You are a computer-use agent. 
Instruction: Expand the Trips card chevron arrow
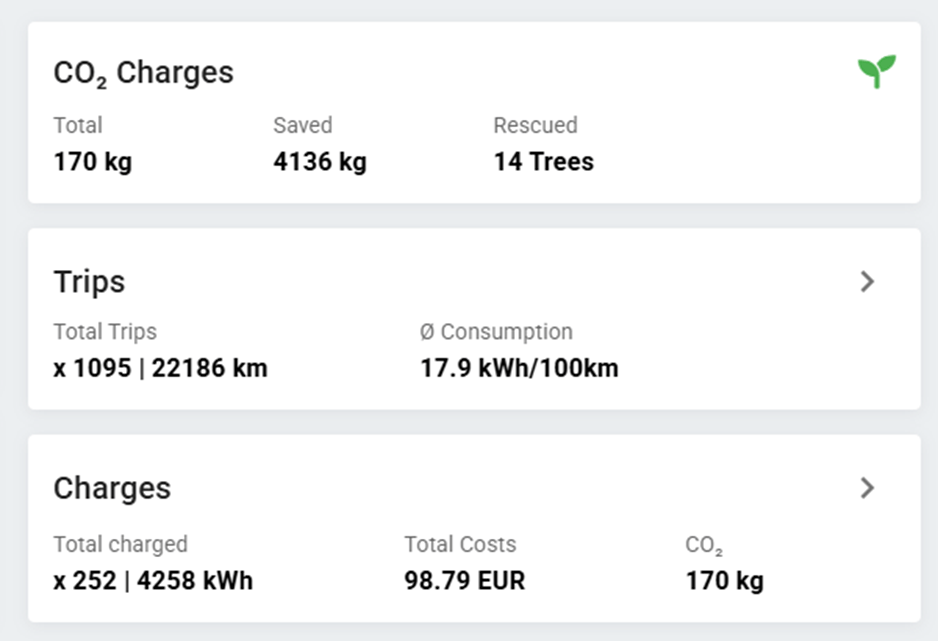tap(867, 282)
